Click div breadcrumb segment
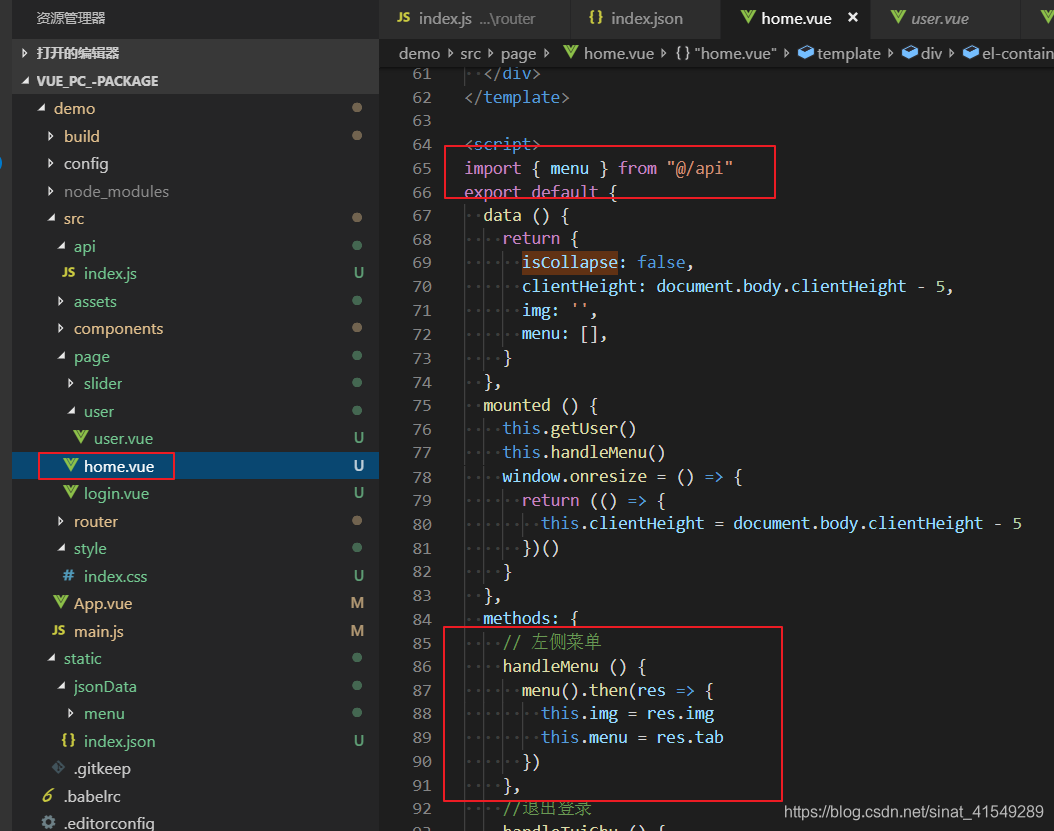Image resolution: width=1054 pixels, height=831 pixels. pyautogui.click(x=931, y=53)
